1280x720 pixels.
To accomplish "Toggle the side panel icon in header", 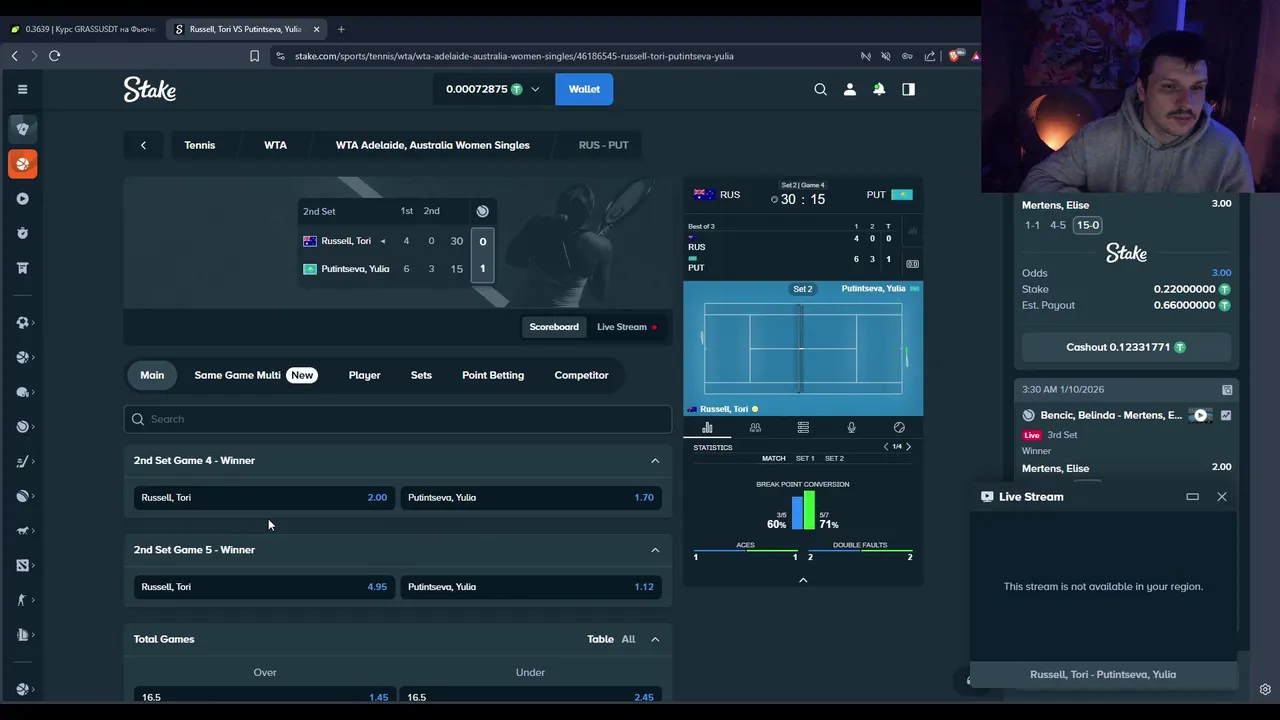I will [908, 89].
